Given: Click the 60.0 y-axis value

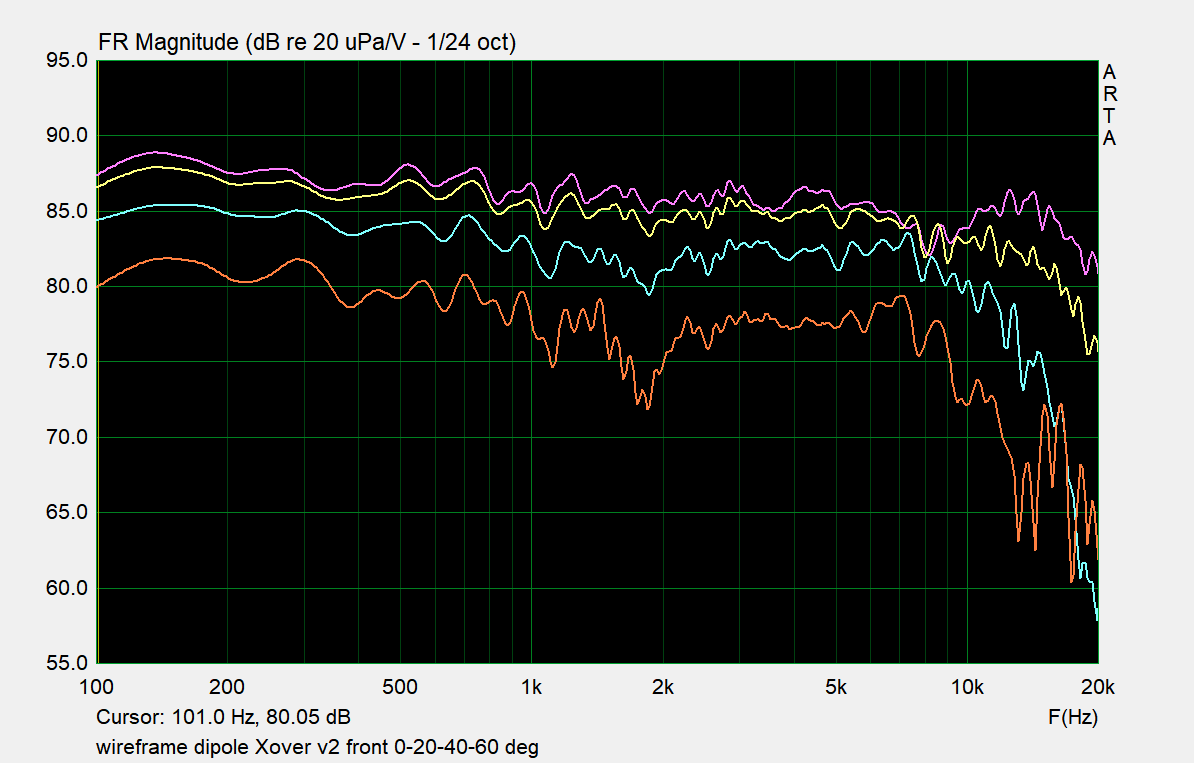Looking at the screenshot, I should [67, 588].
